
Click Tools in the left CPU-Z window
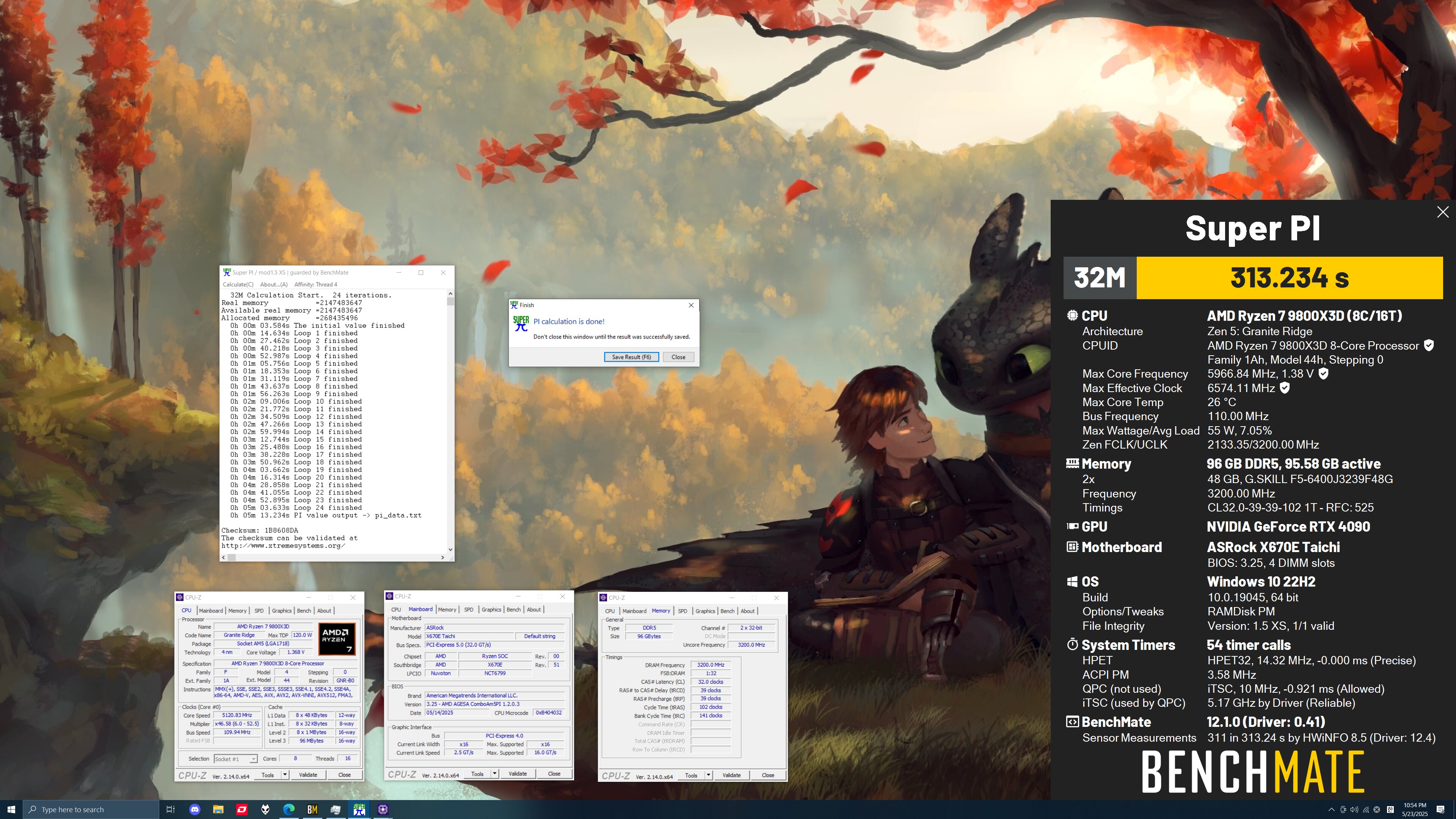[268, 775]
